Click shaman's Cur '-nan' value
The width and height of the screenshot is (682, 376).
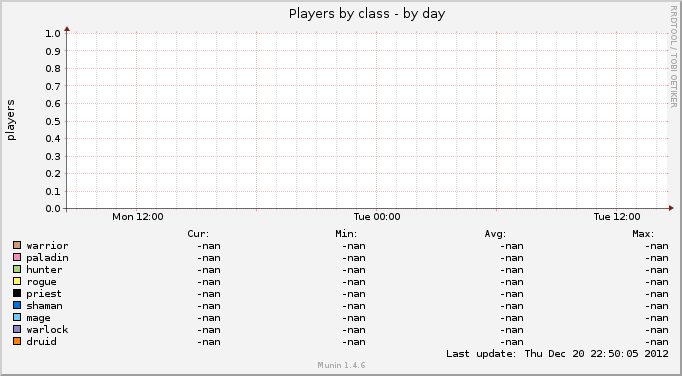[209, 306]
